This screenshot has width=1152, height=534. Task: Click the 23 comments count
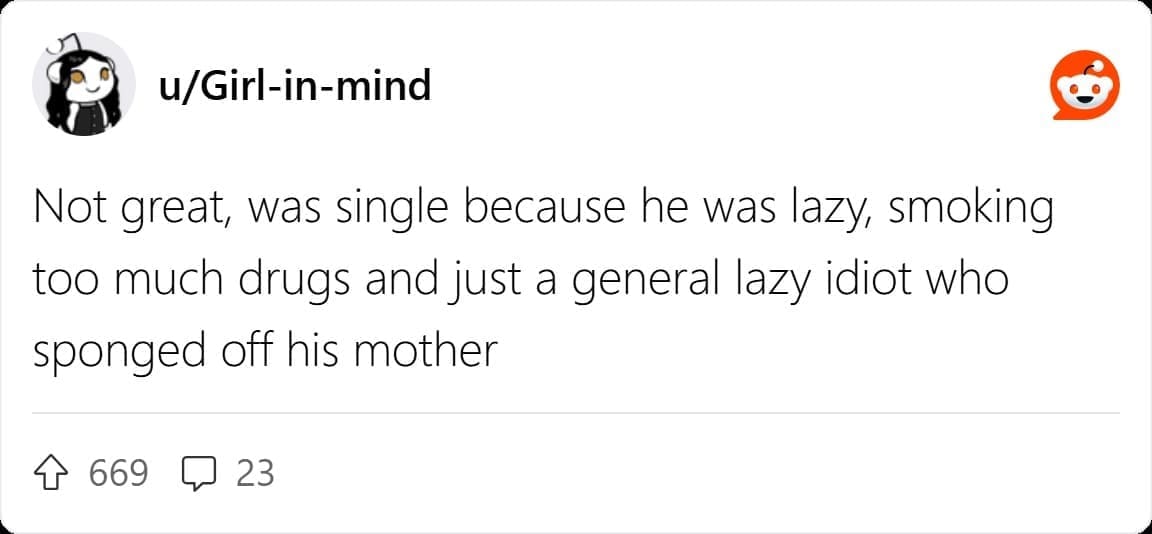tap(255, 472)
